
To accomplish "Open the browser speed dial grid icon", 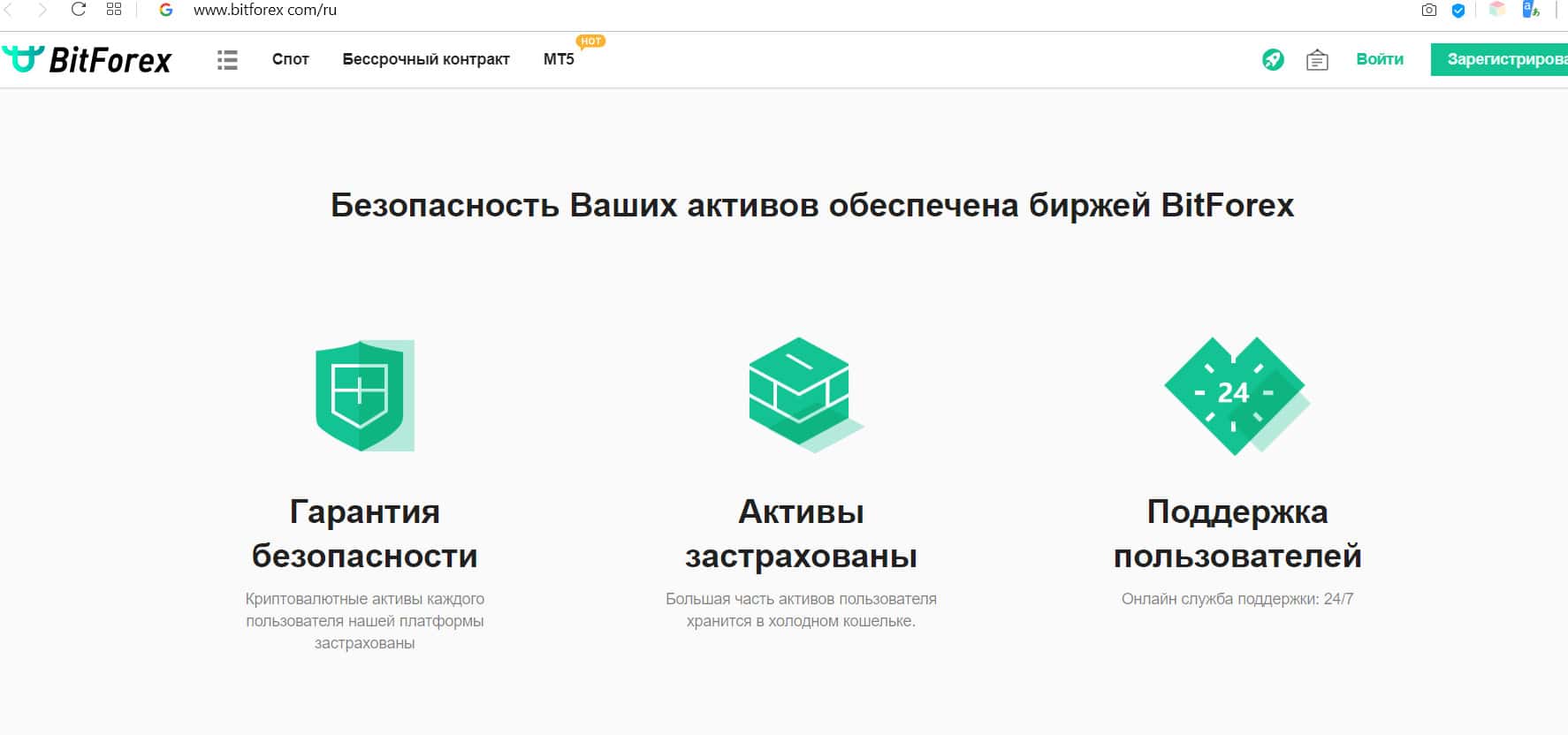I will pyautogui.click(x=114, y=10).
